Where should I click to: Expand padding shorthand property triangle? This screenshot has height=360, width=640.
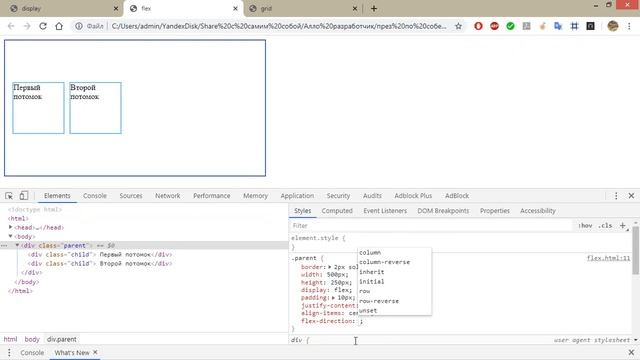[333, 298]
